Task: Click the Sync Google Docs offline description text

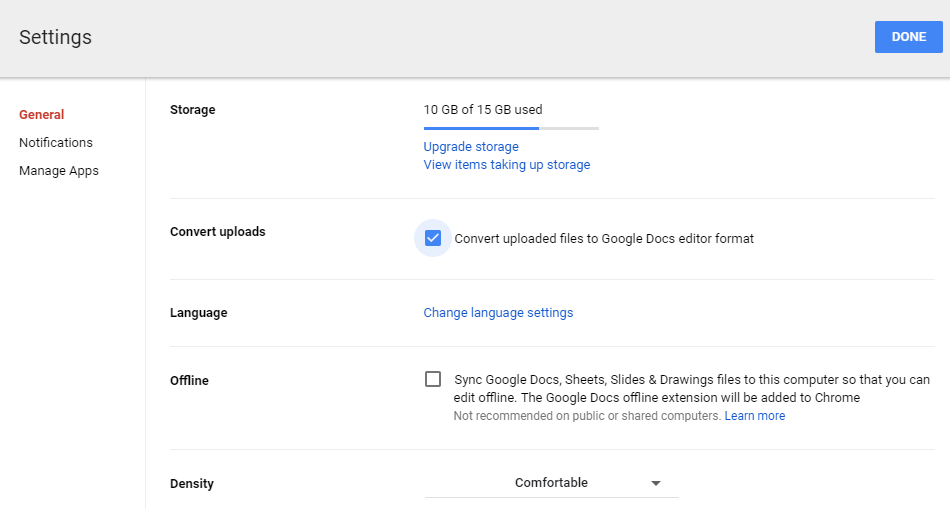Action: coord(691,388)
